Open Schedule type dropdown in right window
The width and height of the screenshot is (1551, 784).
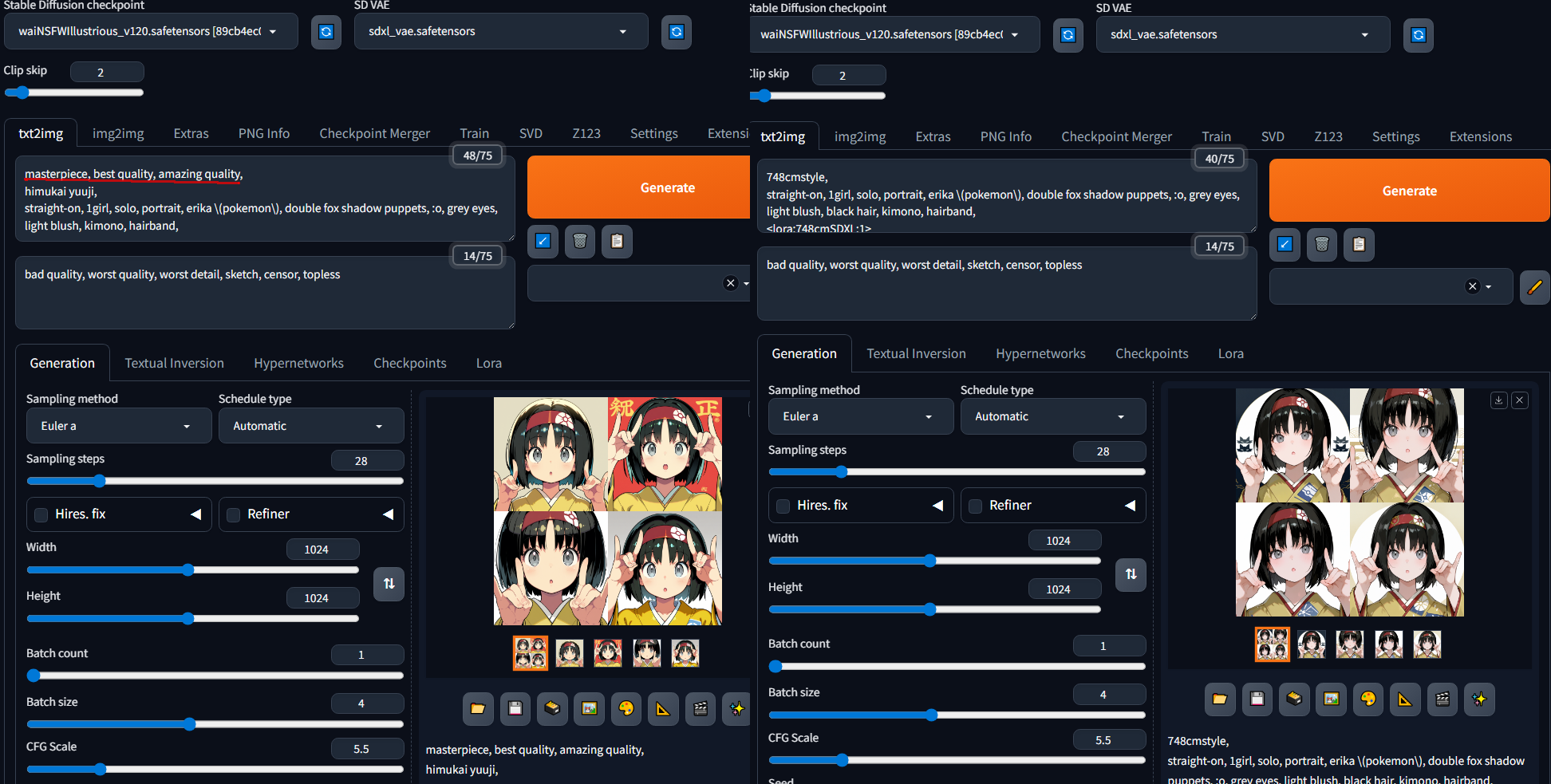click(x=1053, y=416)
